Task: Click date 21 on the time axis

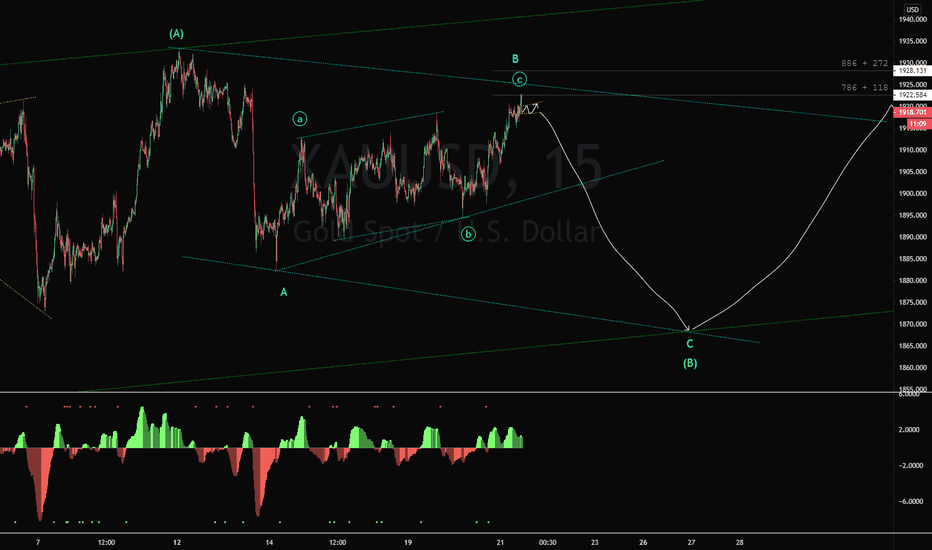Action: (x=500, y=542)
